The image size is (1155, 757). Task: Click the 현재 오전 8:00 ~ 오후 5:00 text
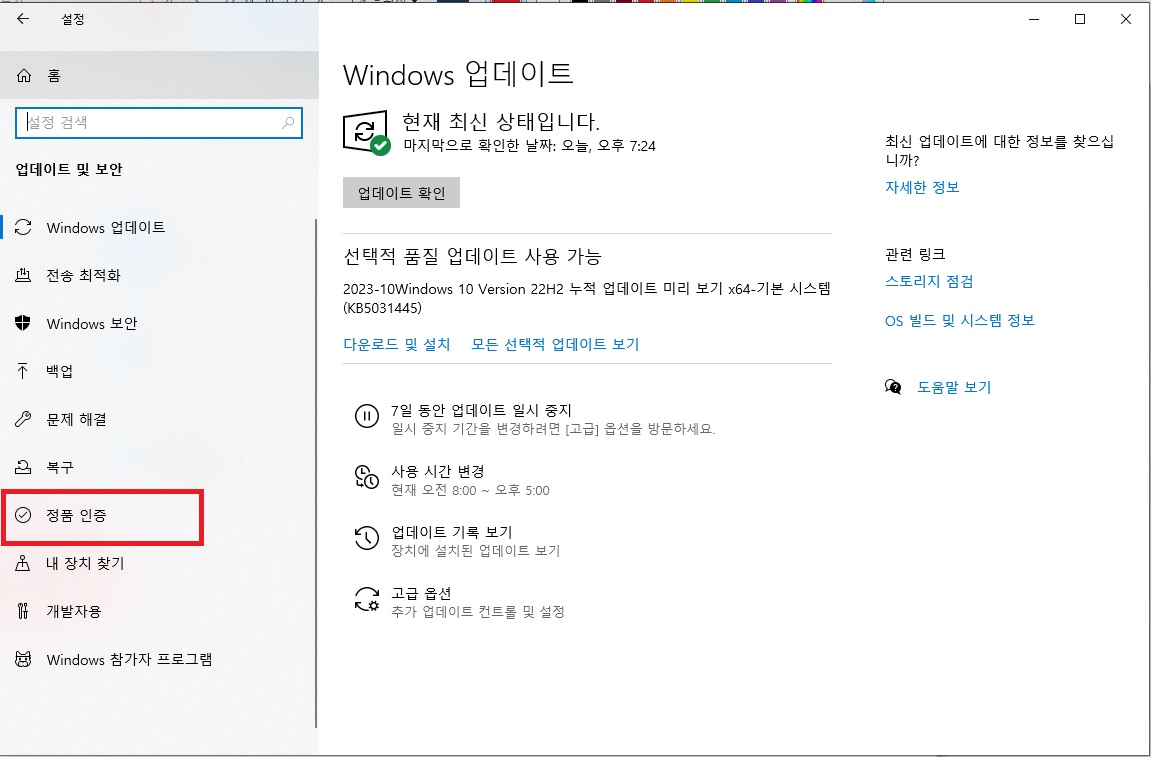[x=470, y=490]
